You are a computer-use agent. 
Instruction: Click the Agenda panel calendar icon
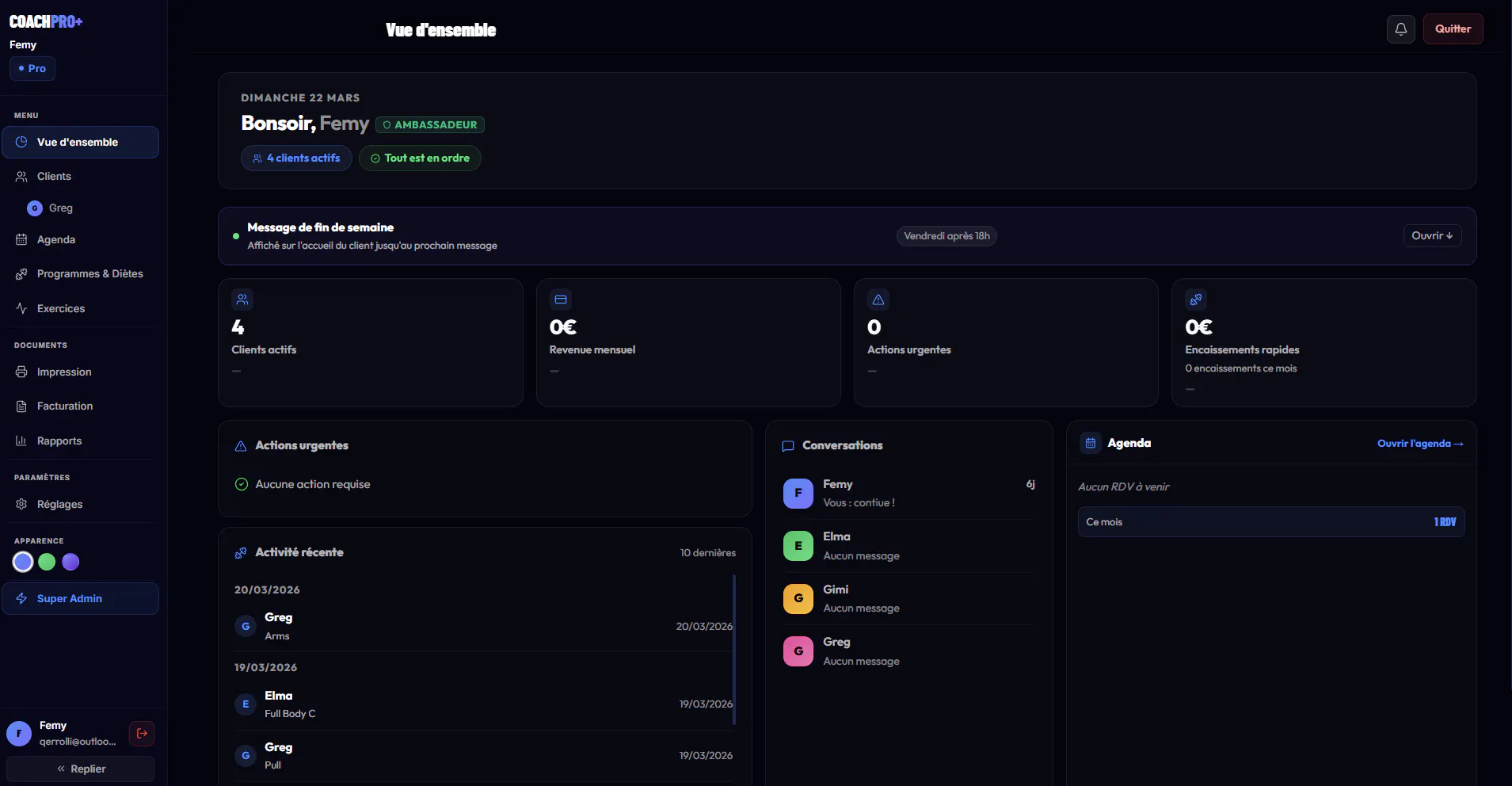1091,444
